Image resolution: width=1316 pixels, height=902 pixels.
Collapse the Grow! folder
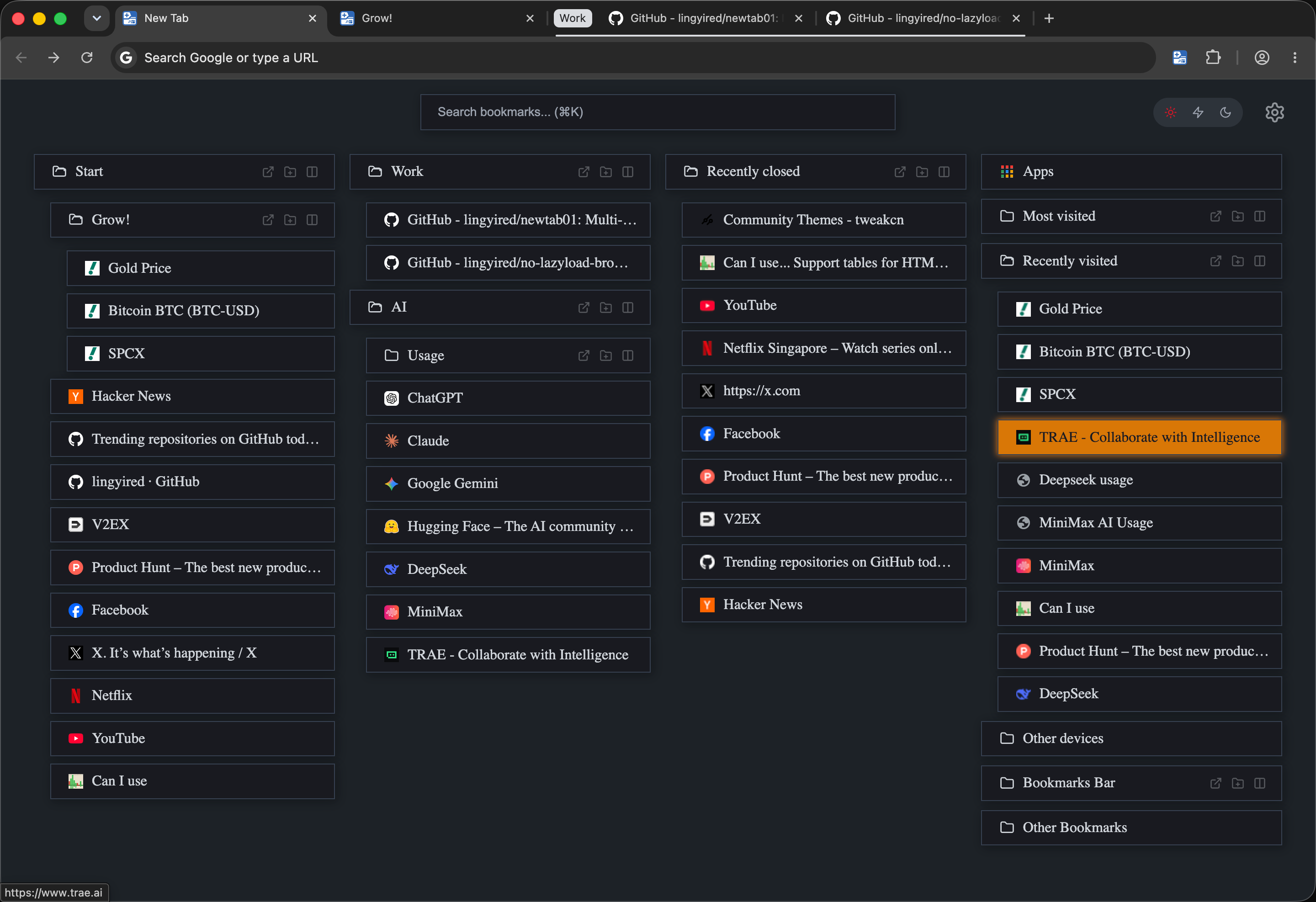pos(192,220)
